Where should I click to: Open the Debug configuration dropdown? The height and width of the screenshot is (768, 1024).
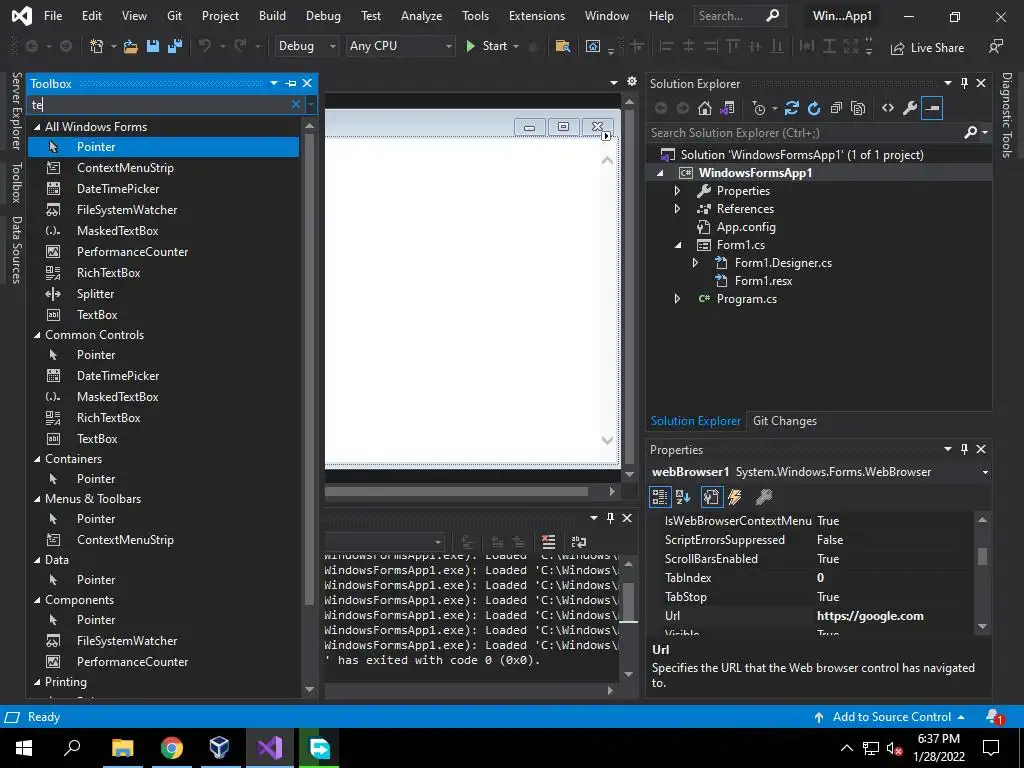point(332,46)
